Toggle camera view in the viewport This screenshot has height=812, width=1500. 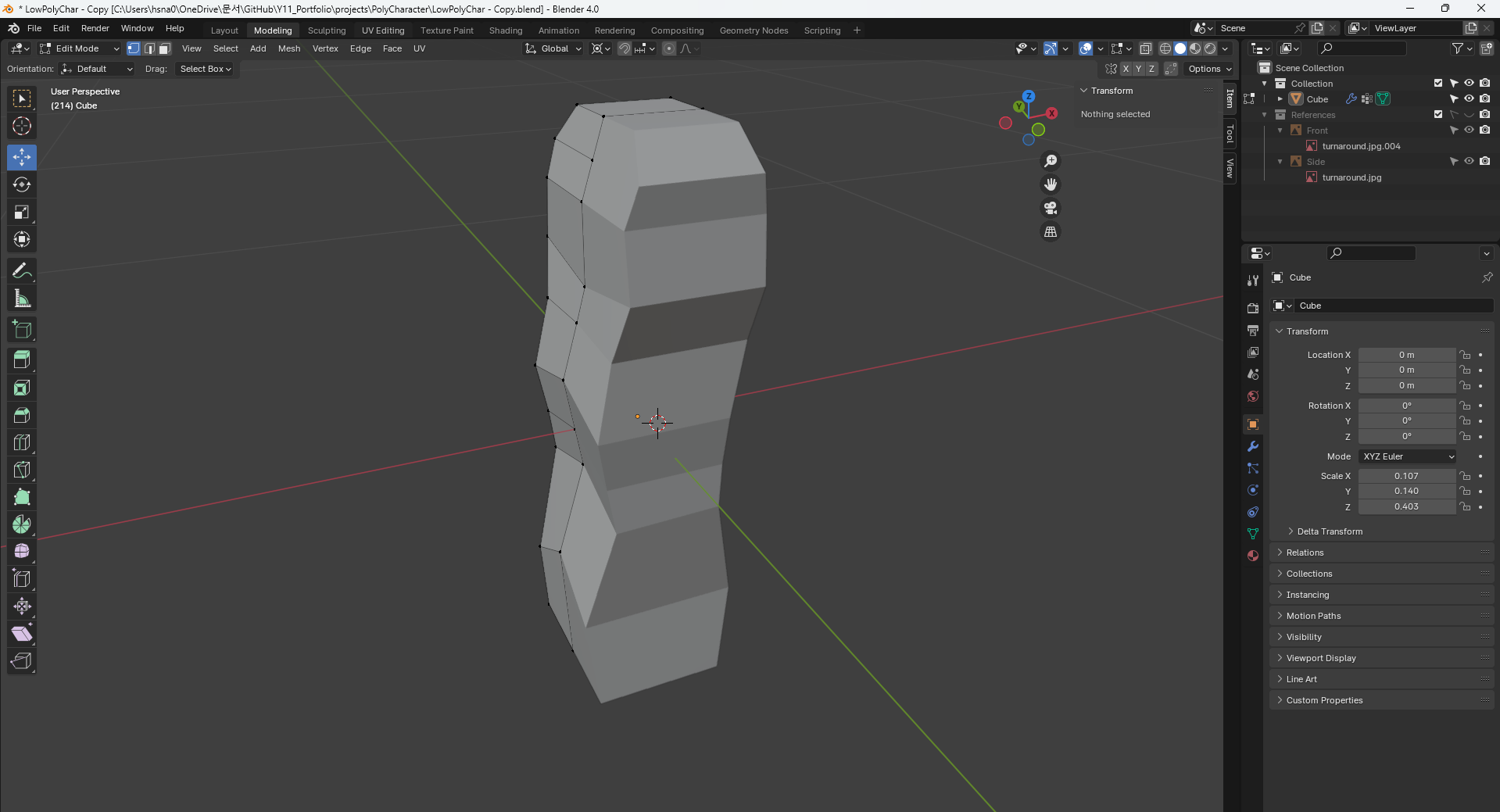pos(1051,208)
